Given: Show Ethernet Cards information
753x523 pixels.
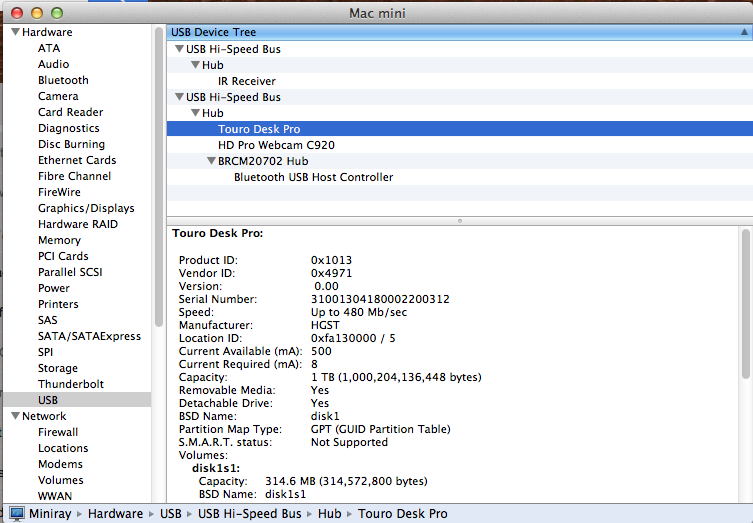Looking at the screenshot, I should 77,160.
